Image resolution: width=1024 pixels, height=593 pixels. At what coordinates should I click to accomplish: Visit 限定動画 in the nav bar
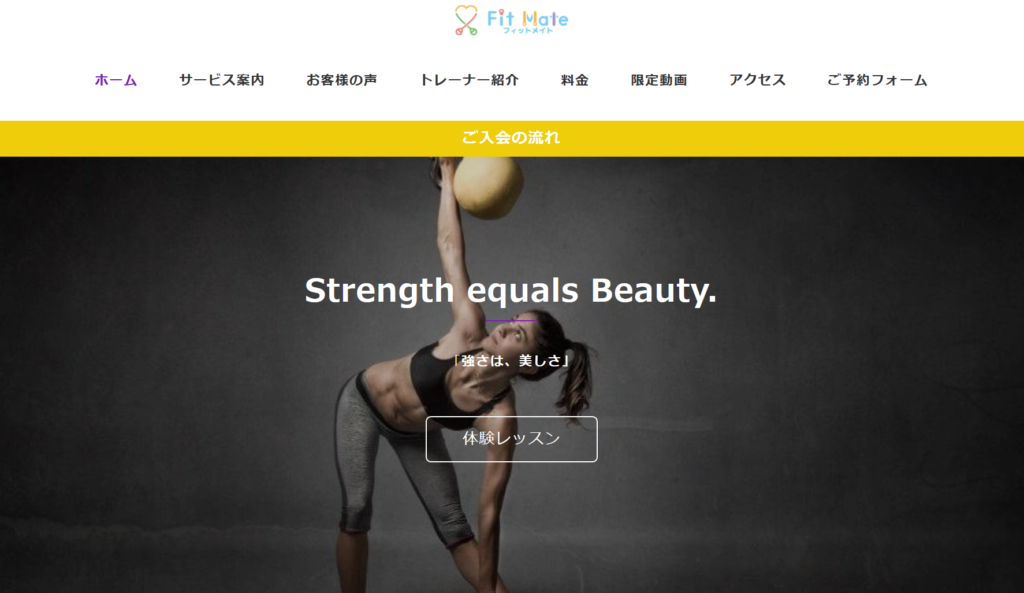pos(659,80)
